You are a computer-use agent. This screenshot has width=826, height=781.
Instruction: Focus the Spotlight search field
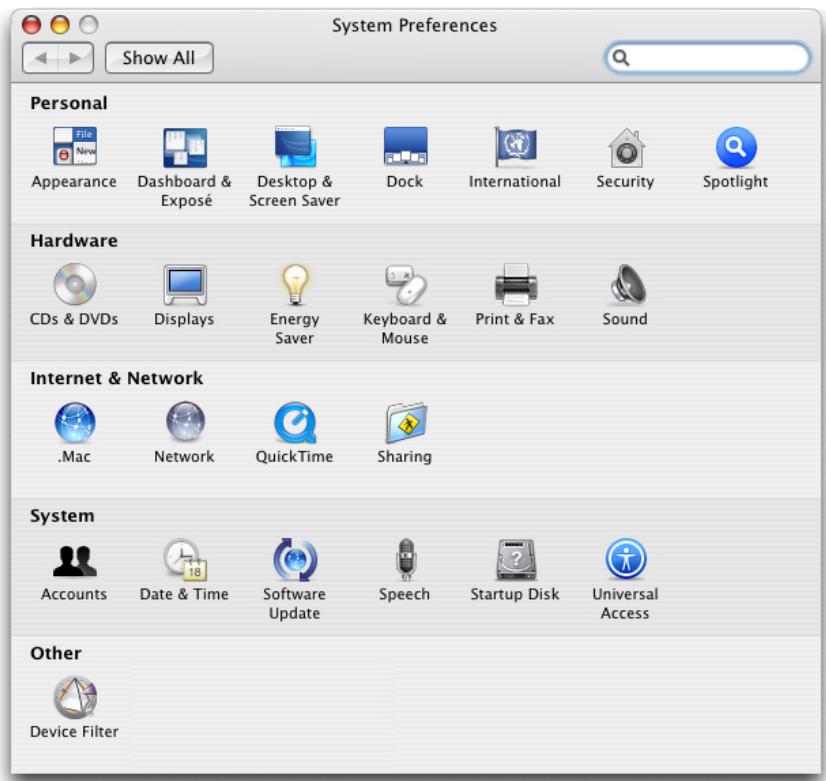click(707, 57)
